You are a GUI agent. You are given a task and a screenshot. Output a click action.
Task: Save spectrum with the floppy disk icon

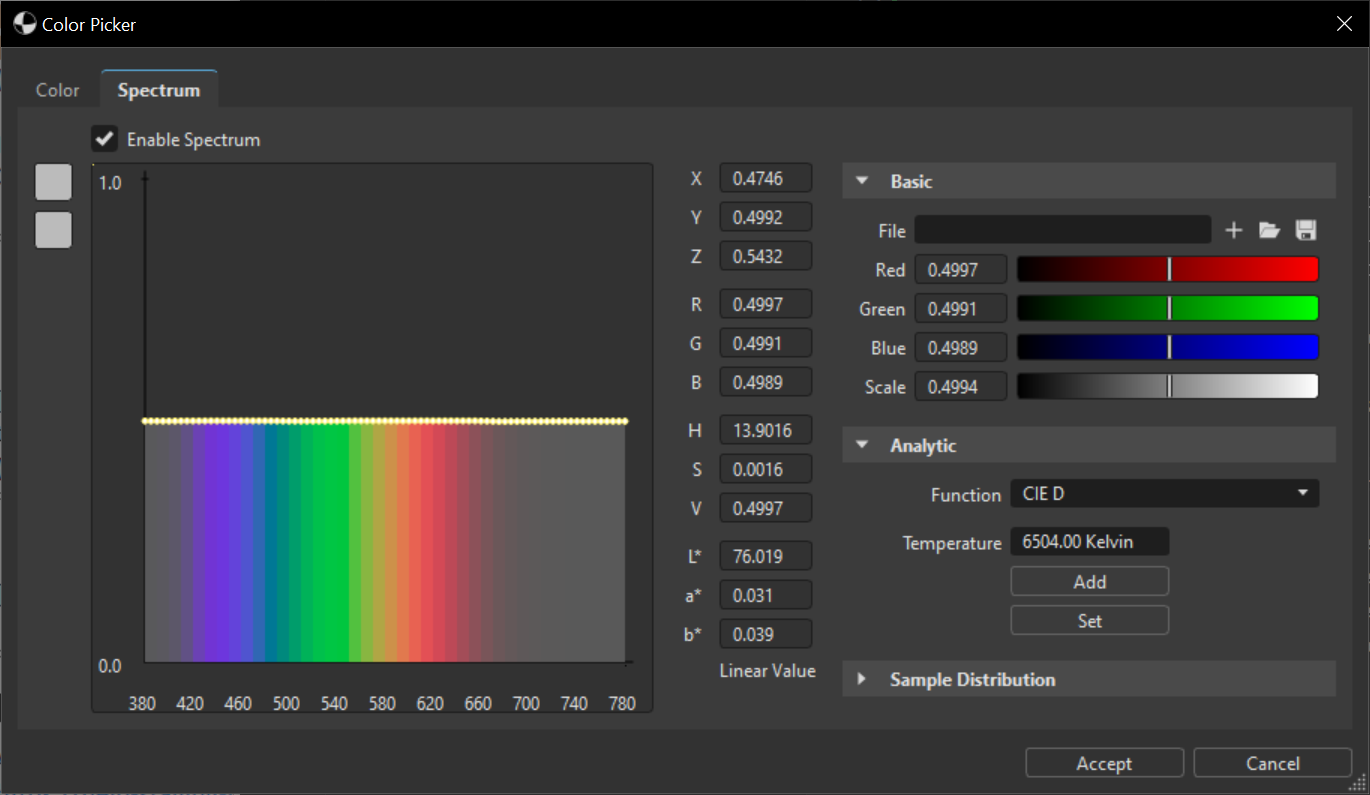pos(1305,231)
